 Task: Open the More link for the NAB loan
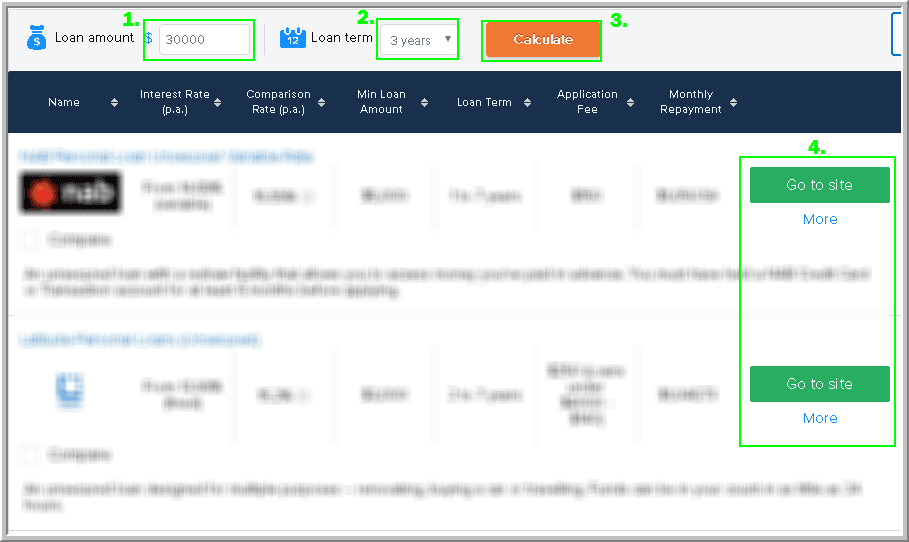point(820,219)
